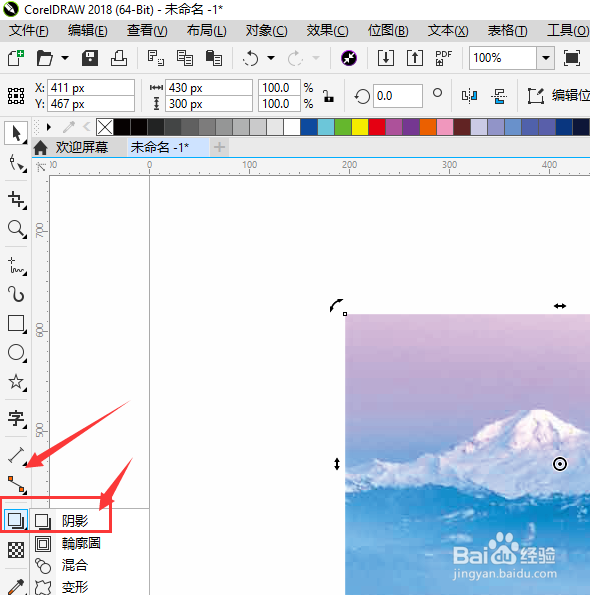
Task: Open the 对象(C) menu
Action: pos(266,31)
